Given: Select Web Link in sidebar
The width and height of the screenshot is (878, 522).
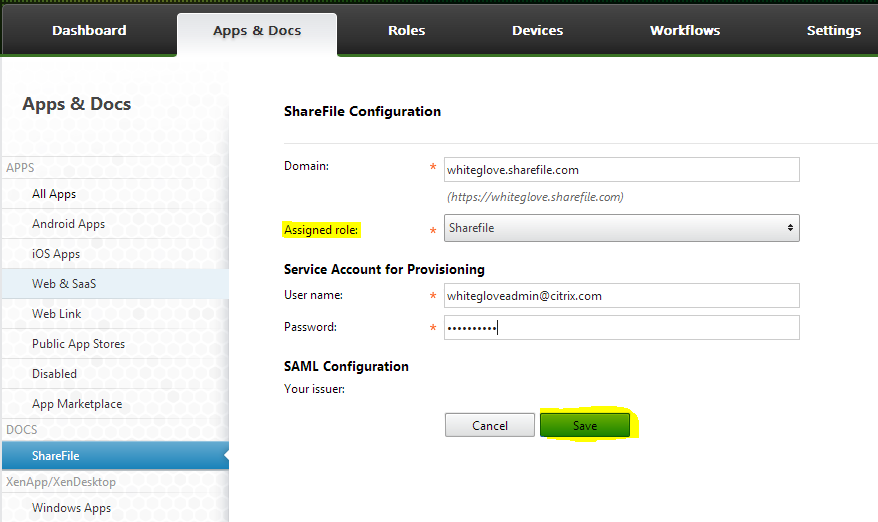Looking at the screenshot, I should click(57, 314).
